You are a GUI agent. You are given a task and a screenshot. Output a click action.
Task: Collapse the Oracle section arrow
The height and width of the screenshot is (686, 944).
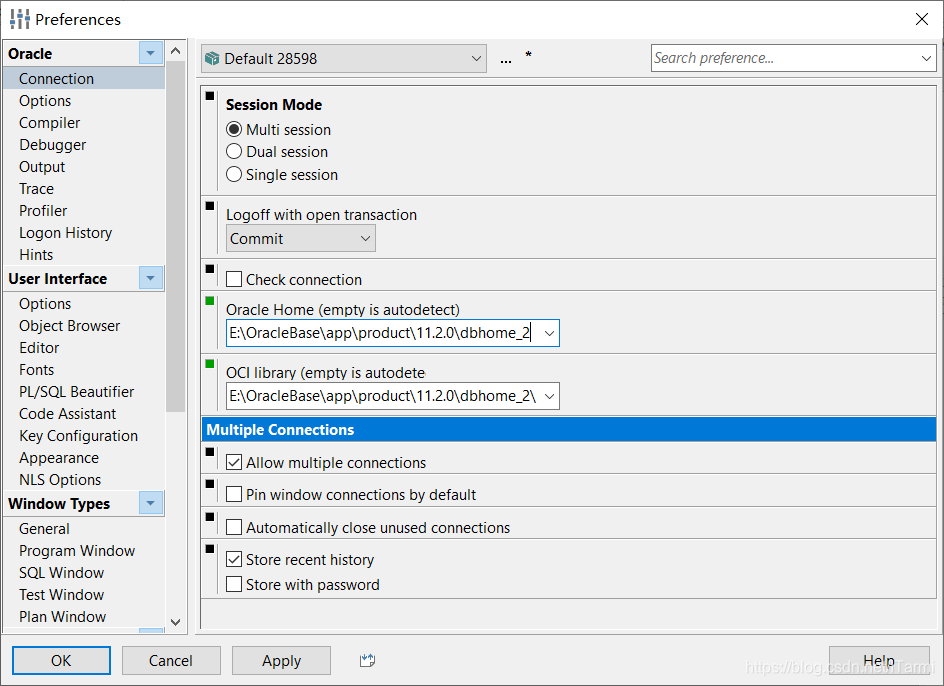pyautogui.click(x=151, y=53)
